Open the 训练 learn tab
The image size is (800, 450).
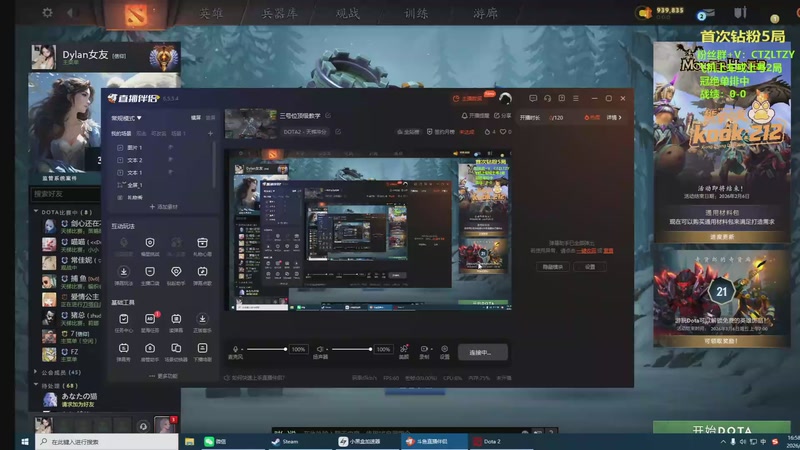(416, 13)
